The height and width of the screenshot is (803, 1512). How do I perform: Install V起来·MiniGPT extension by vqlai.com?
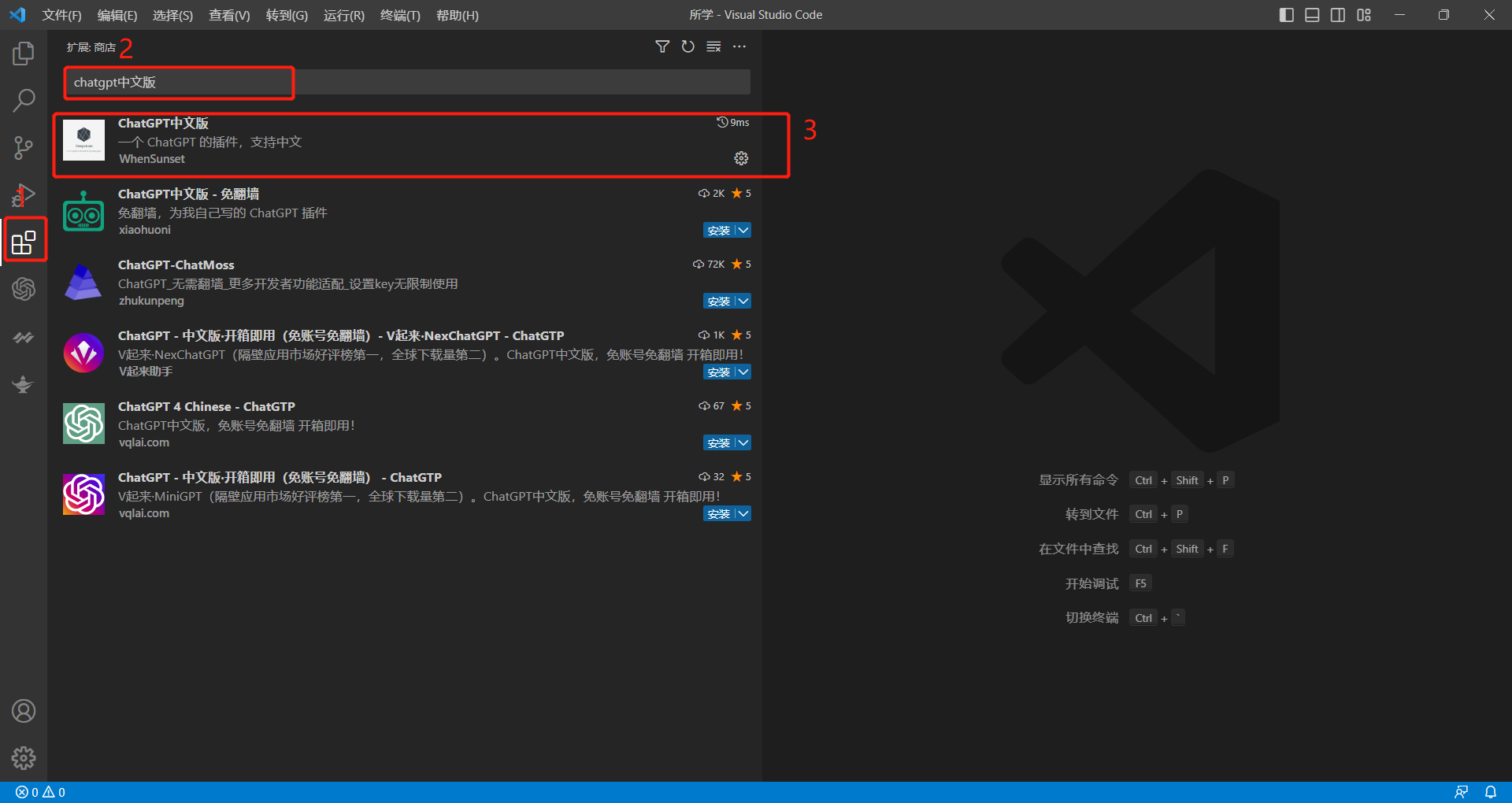point(719,513)
